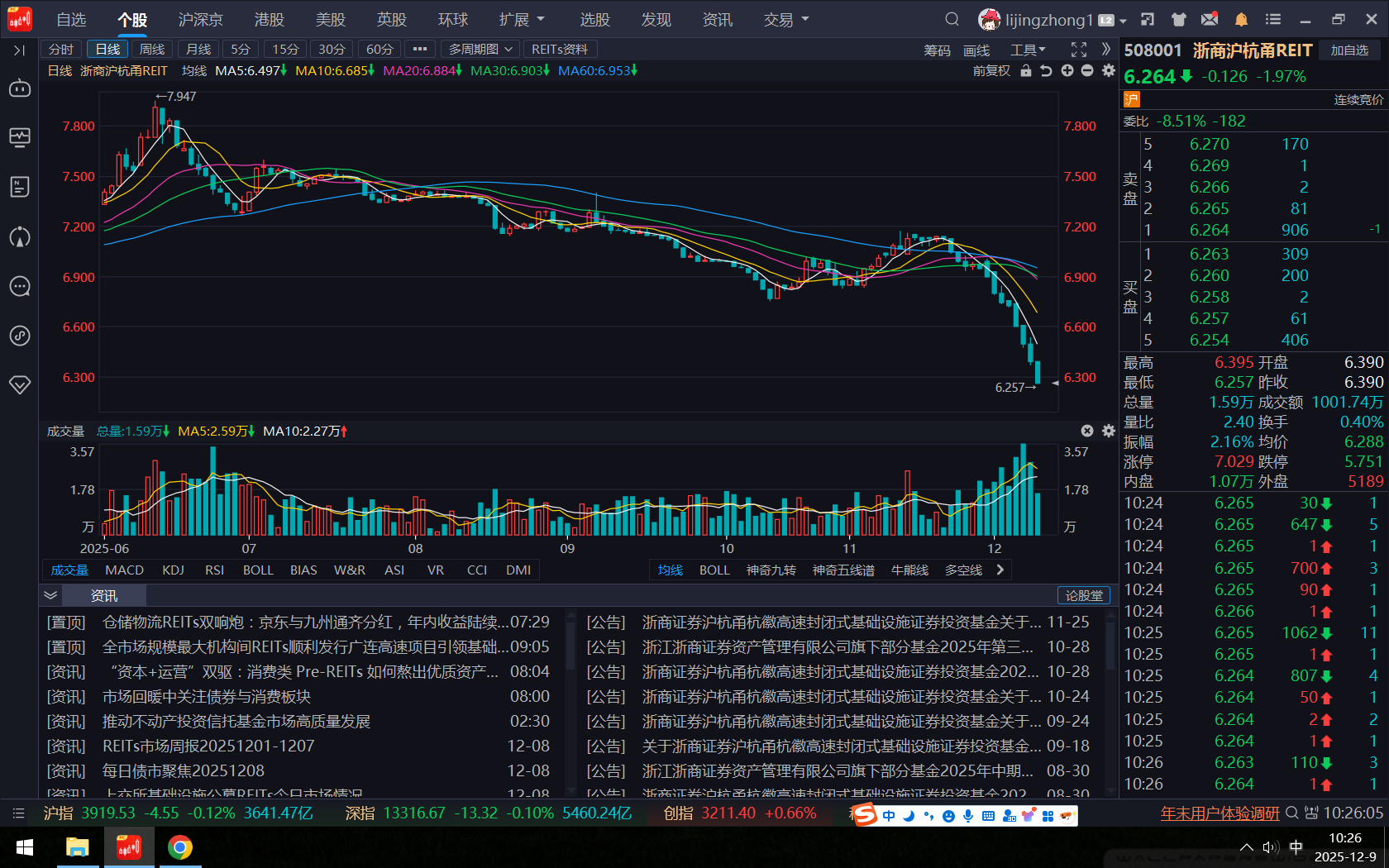Viewport: 1389px width, 868px height.
Task: Open the Windows Start menu
Action: click(25, 847)
